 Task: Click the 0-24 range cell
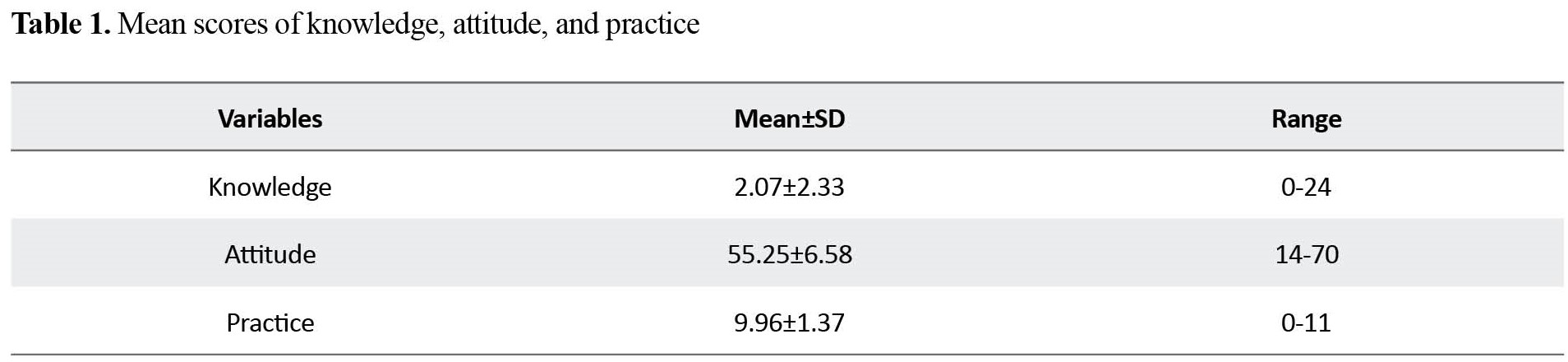point(1306,187)
